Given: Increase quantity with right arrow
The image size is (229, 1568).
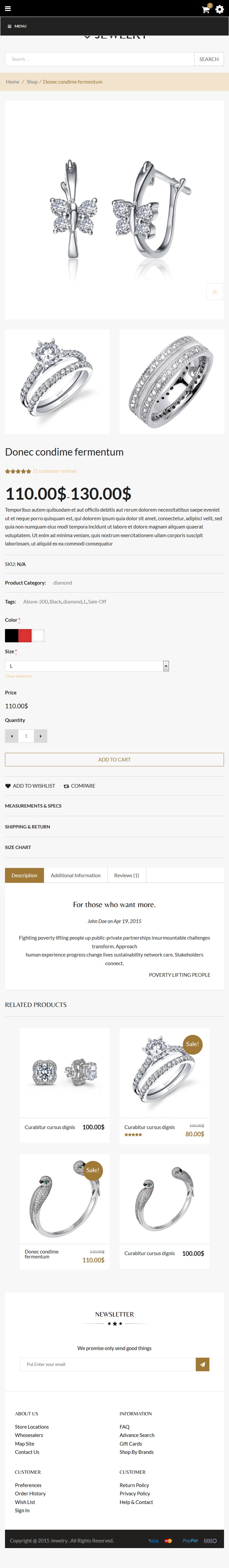Looking at the screenshot, I should [x=40, y=736].
